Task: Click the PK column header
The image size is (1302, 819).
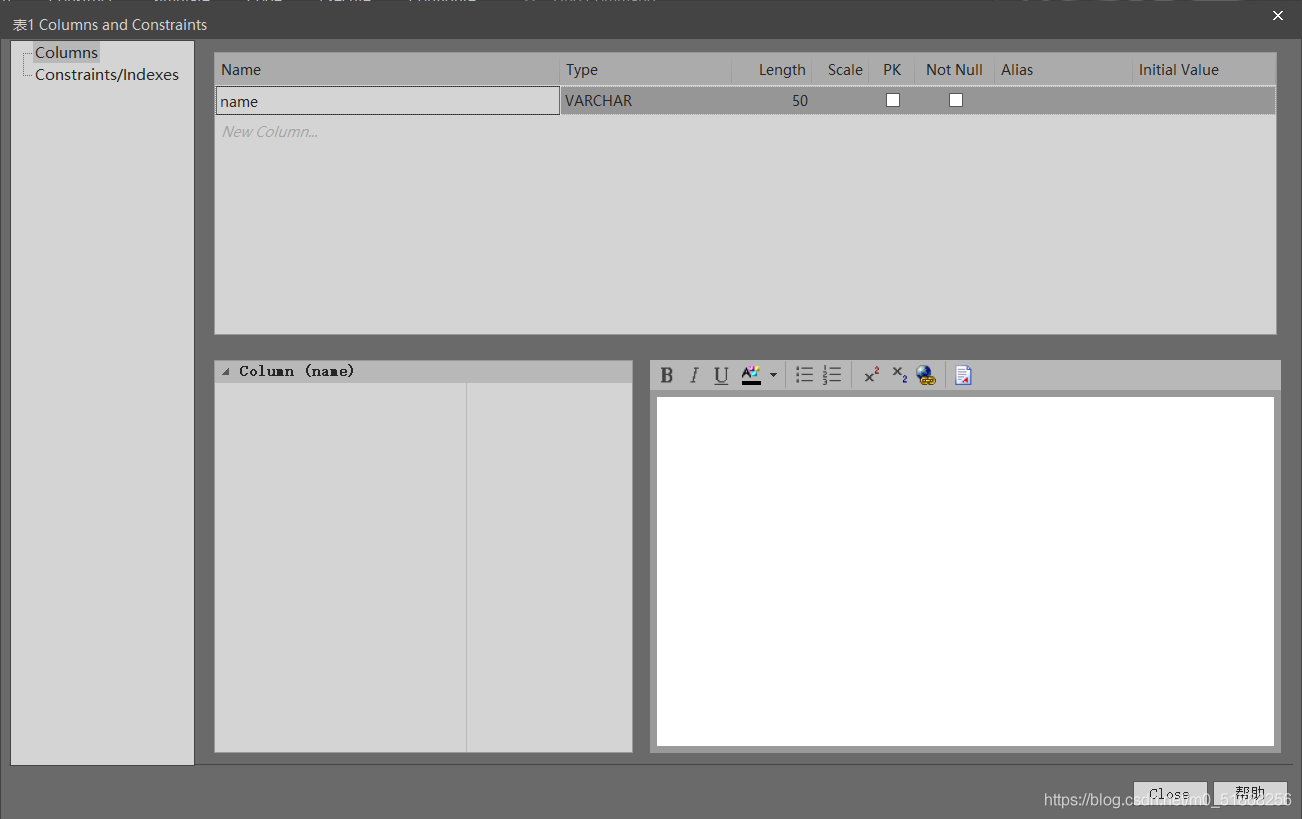Action: point(892,70)
